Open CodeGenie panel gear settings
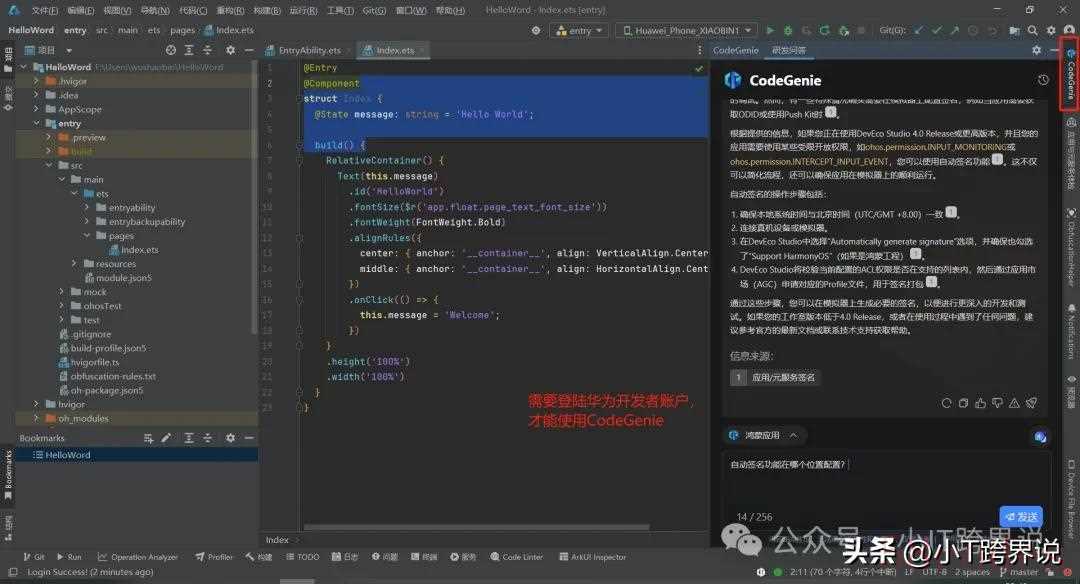Viewport: 1080px width, 584px height. pyautogui.click(x=1037, y=50)
